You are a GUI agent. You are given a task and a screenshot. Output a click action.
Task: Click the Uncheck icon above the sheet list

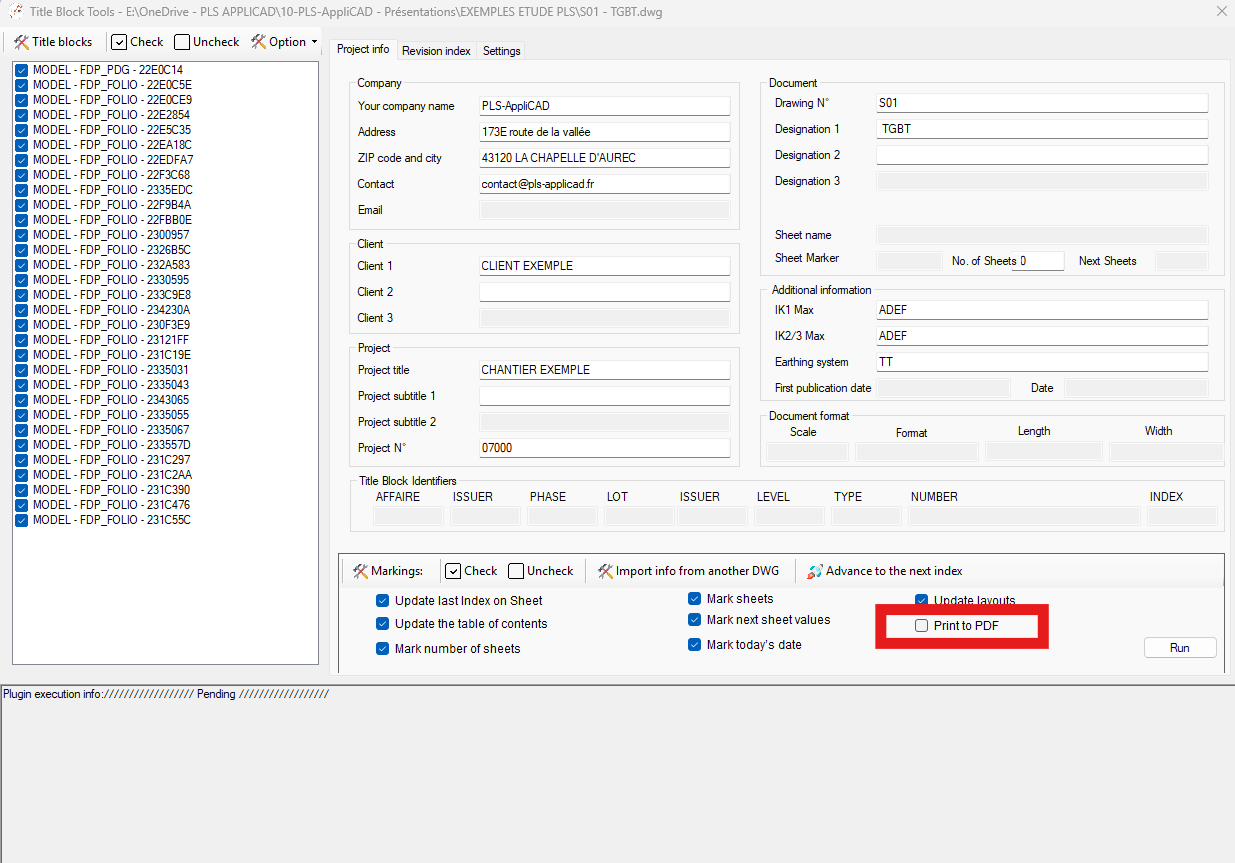(x=182, y=42)
